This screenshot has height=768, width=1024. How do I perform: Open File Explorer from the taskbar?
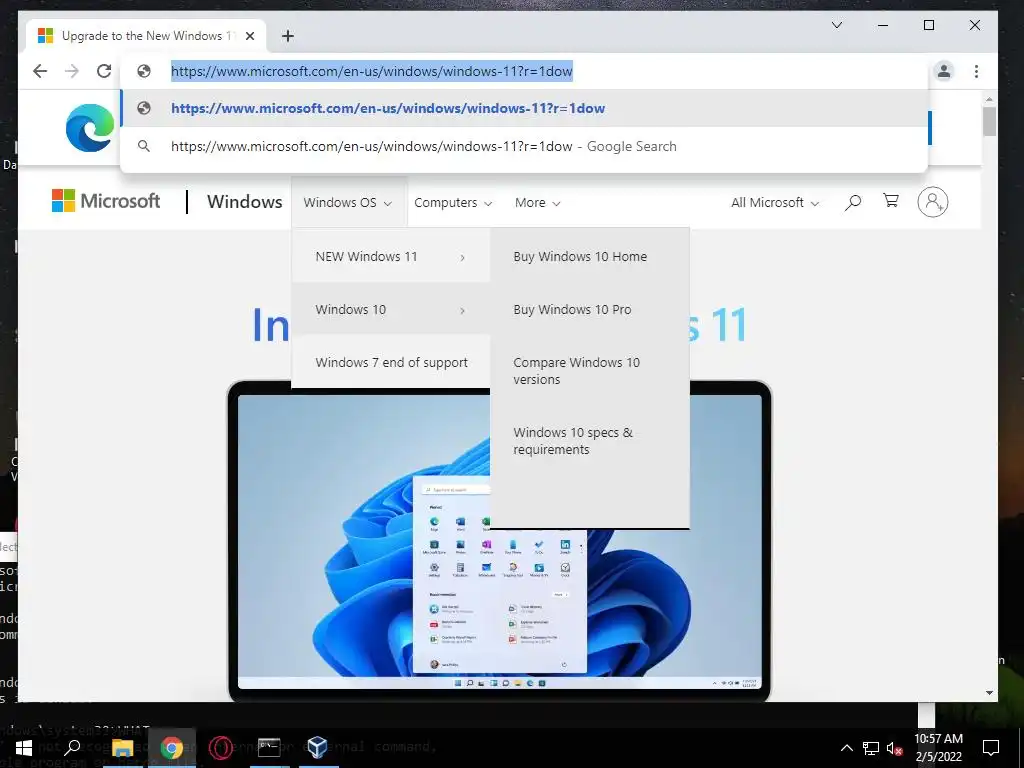pos(122,748)
